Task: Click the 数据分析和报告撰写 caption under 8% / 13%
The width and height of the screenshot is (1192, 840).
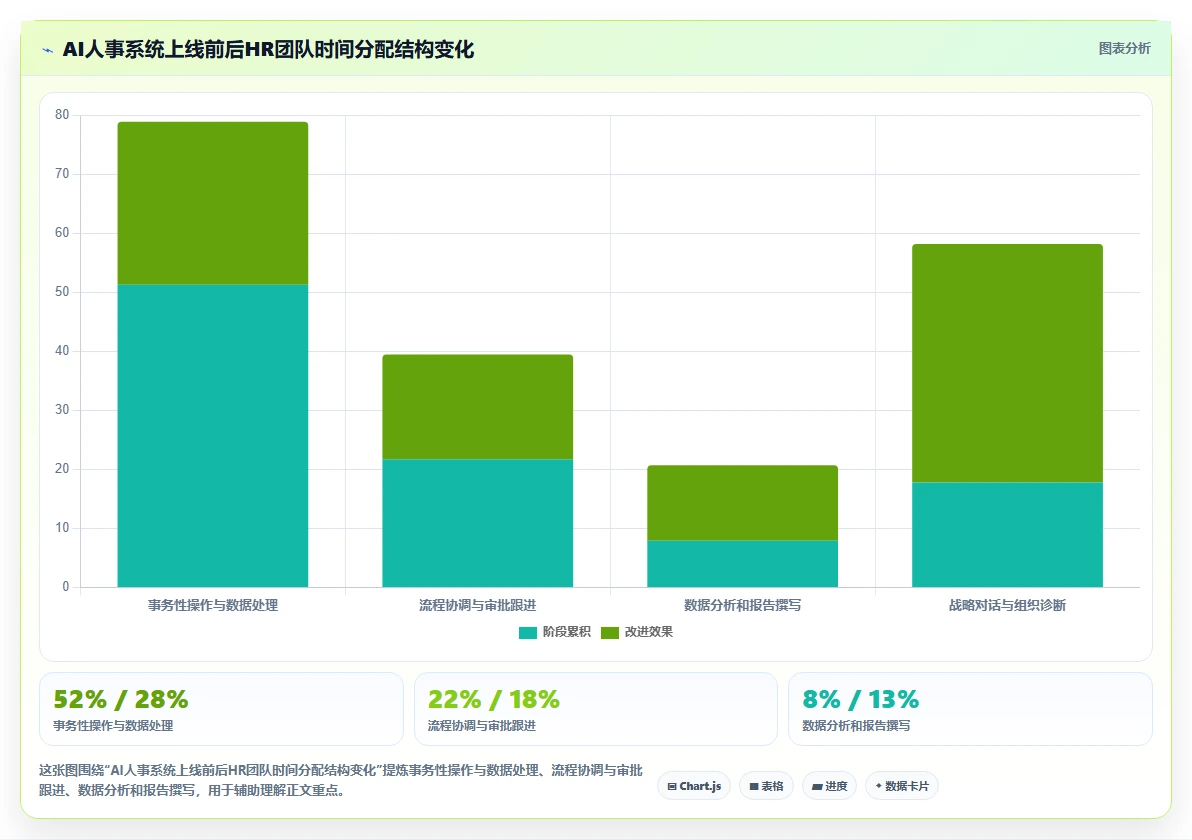Action: point(856,726)
